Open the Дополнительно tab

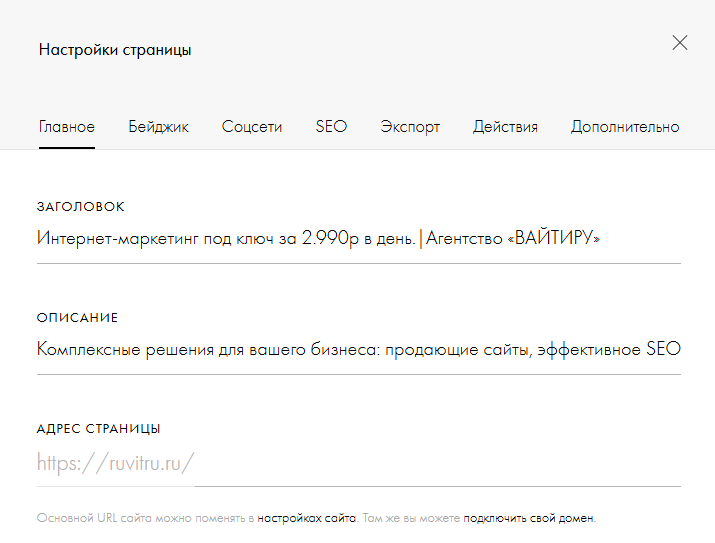(x=625, y=127)
